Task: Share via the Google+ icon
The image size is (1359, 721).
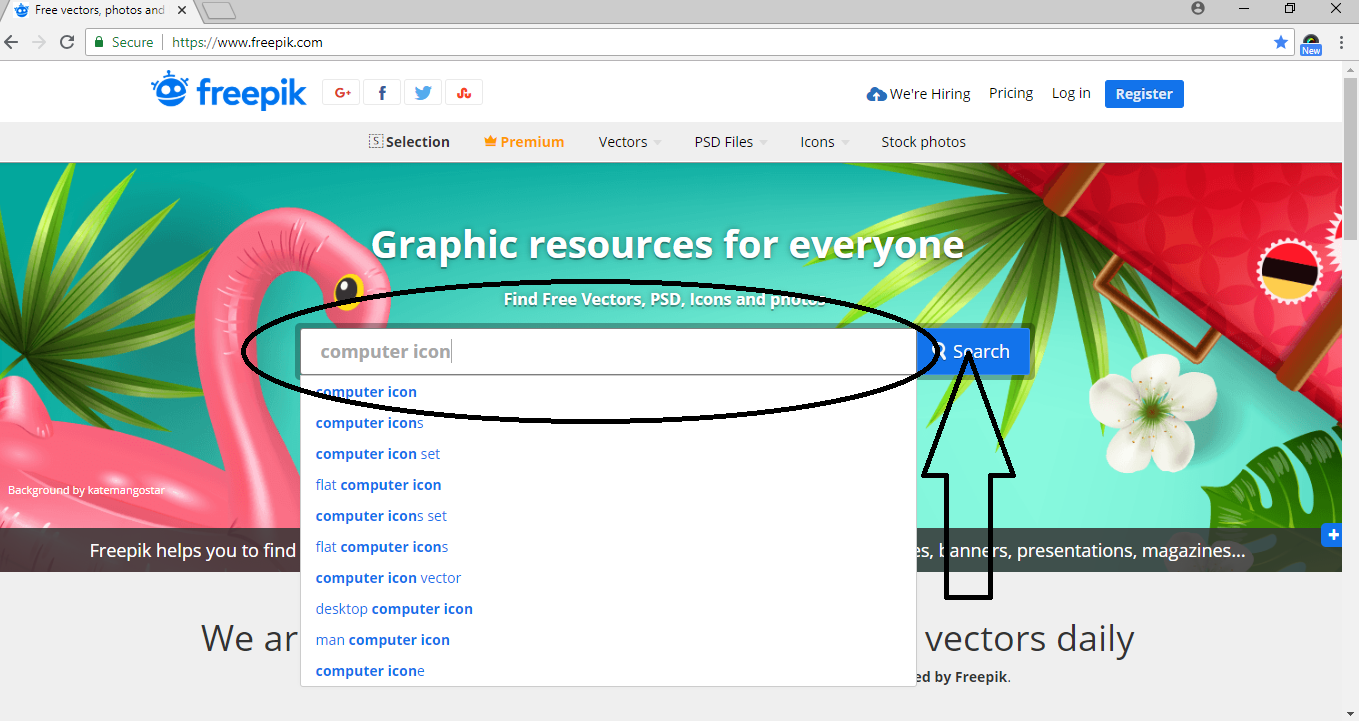Action: click(342, 93)
